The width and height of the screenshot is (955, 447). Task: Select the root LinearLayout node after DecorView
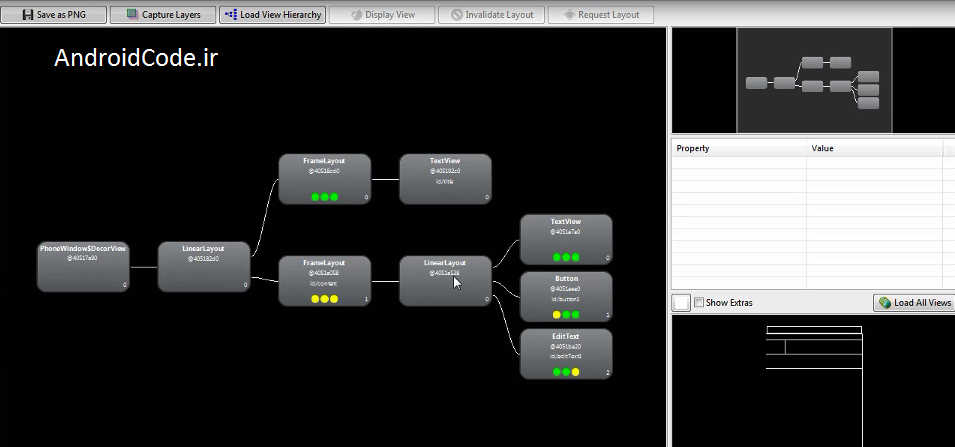203,266
